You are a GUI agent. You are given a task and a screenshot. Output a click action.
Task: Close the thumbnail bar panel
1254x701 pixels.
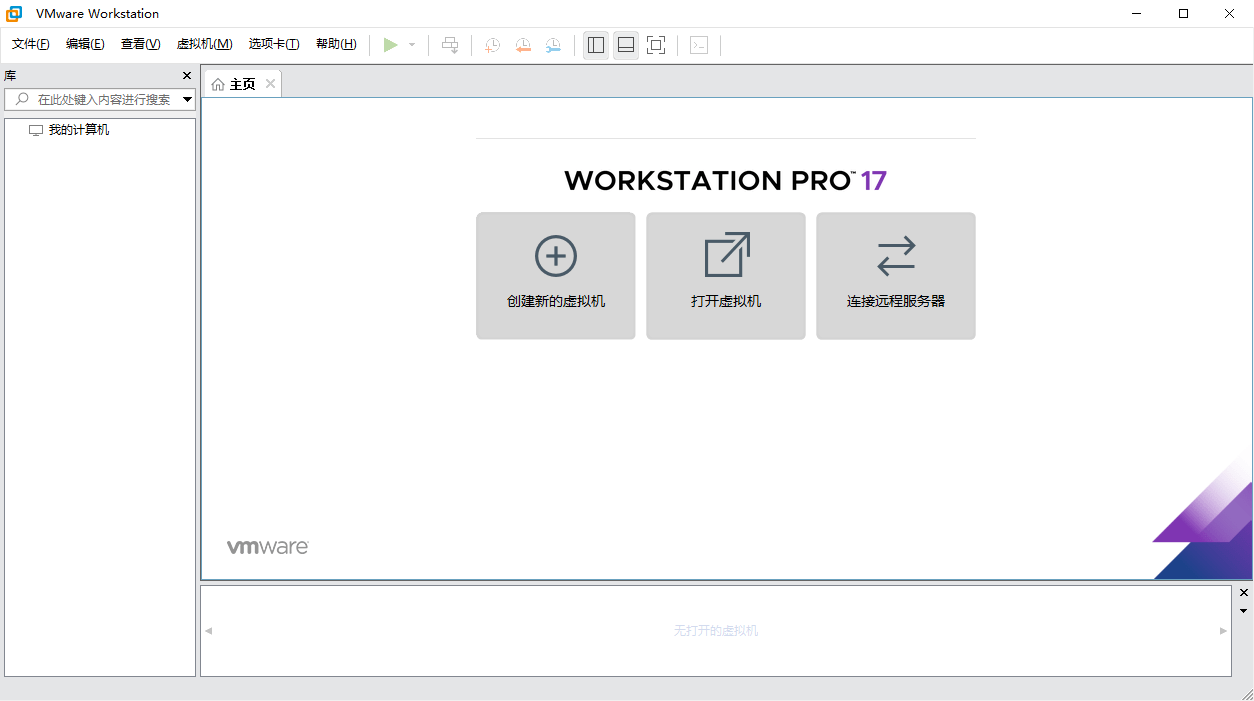[x=1244, y=594]
